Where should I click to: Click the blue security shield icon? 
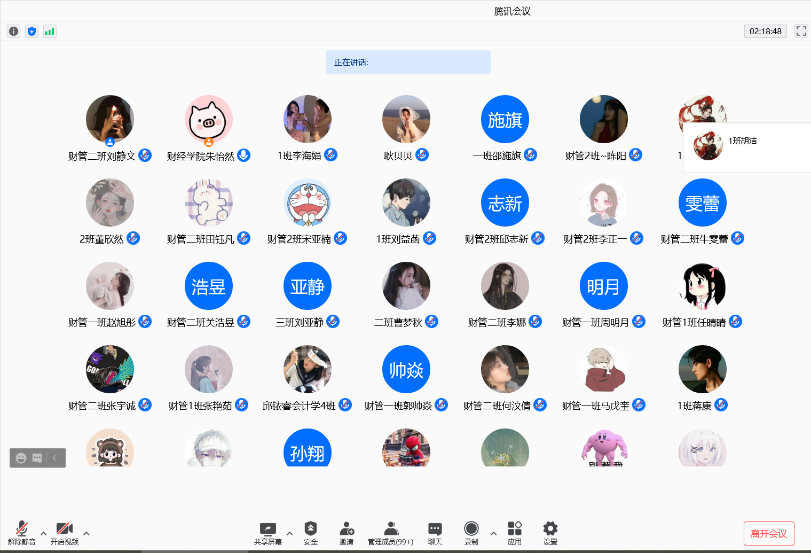click(x=31, y=31)
